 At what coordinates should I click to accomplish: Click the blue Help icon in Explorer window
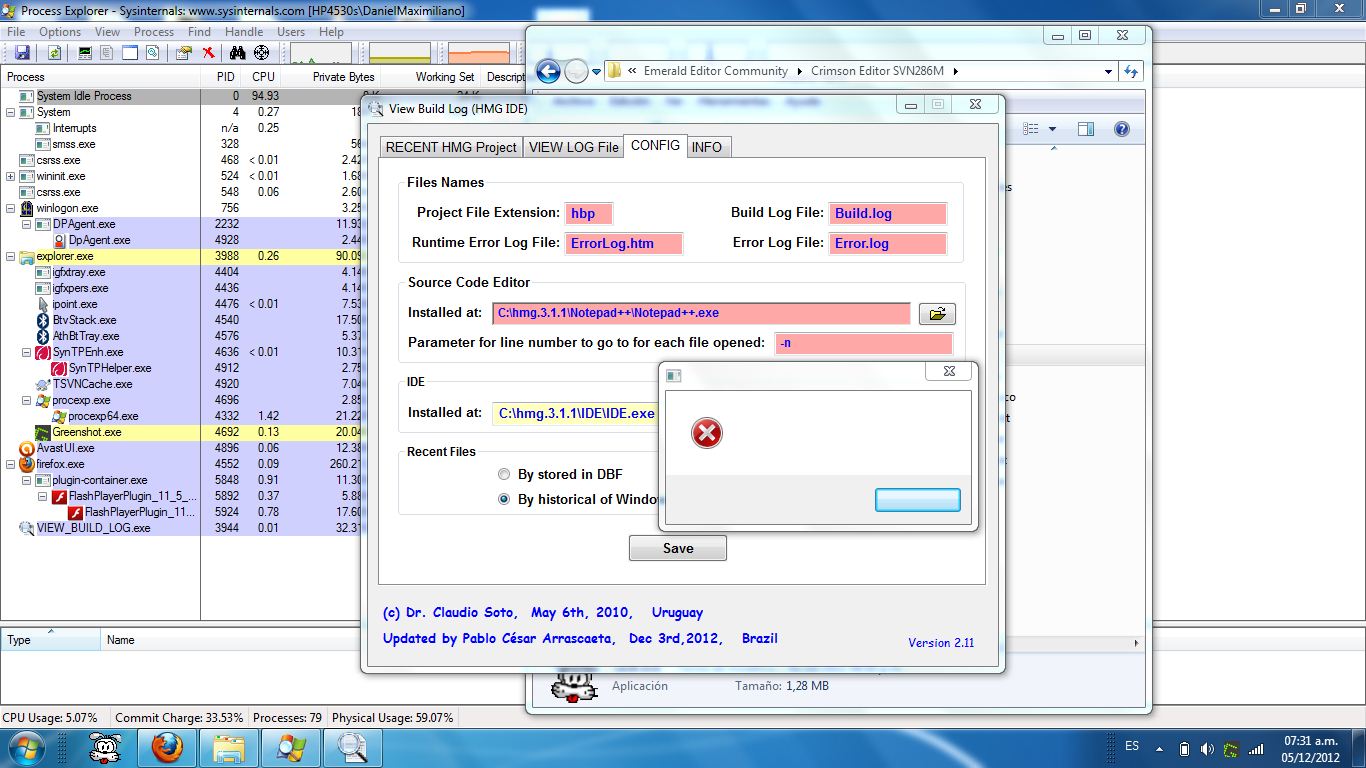[x=1121, y=129]
